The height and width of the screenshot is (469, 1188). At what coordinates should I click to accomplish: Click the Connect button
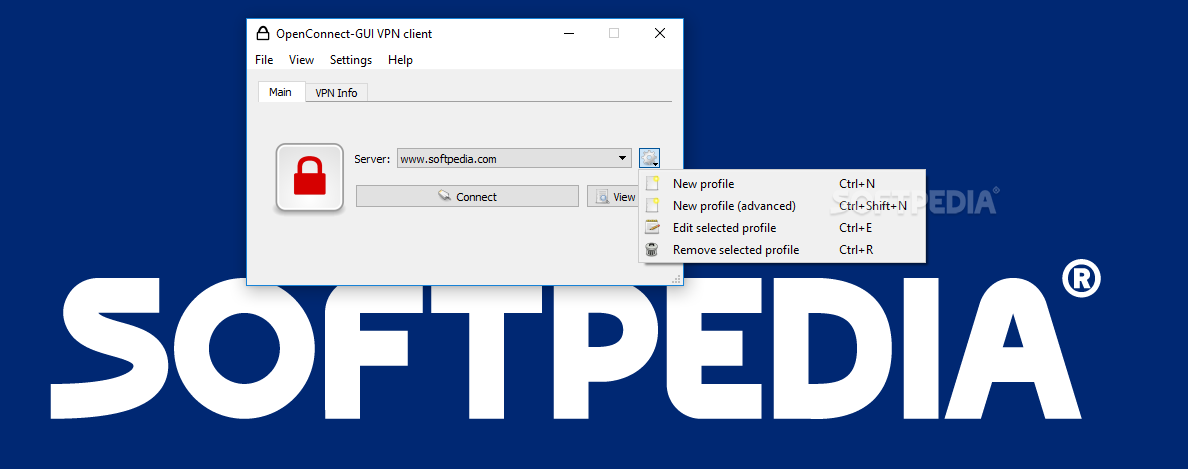coord(467,196)
